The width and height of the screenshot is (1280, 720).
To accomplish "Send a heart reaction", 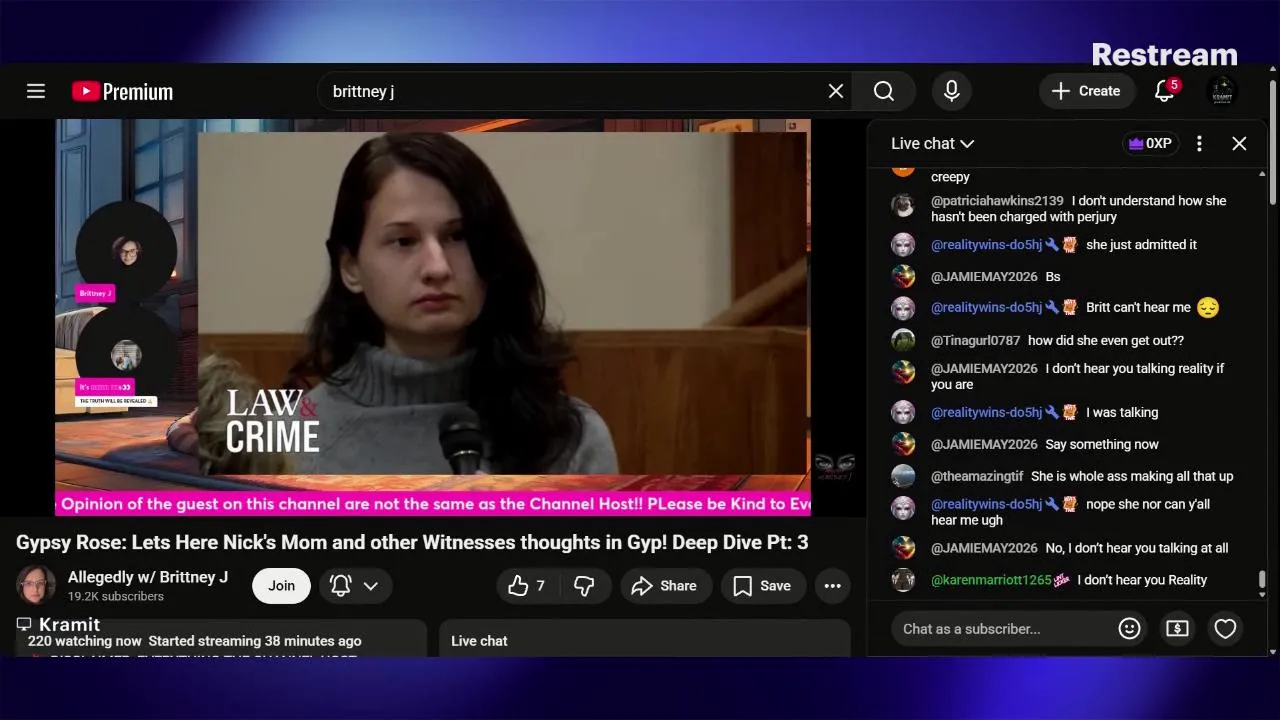I will pyautogui.click(x=1225, y=628).
